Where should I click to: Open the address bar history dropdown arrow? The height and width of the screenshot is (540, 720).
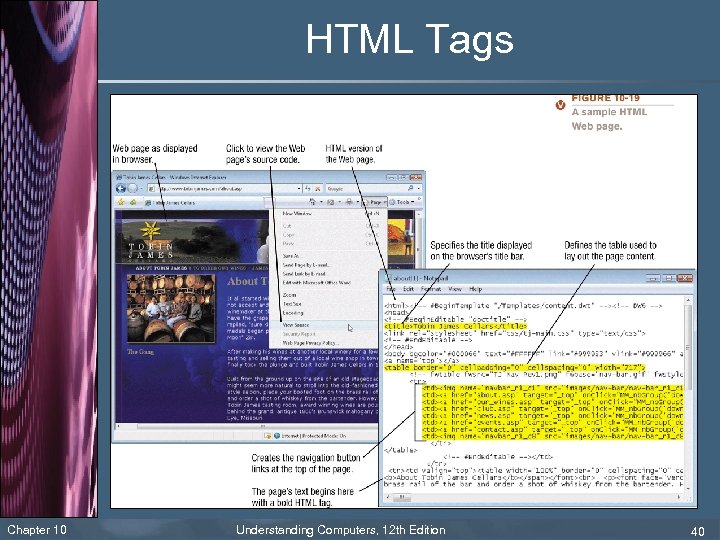[x=299, y=188]
